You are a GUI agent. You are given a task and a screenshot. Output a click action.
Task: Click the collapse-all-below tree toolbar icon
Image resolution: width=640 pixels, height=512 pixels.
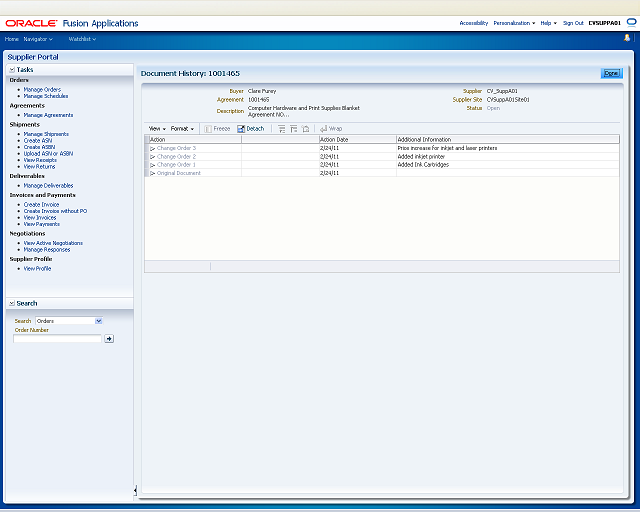(x=293, y=129)
